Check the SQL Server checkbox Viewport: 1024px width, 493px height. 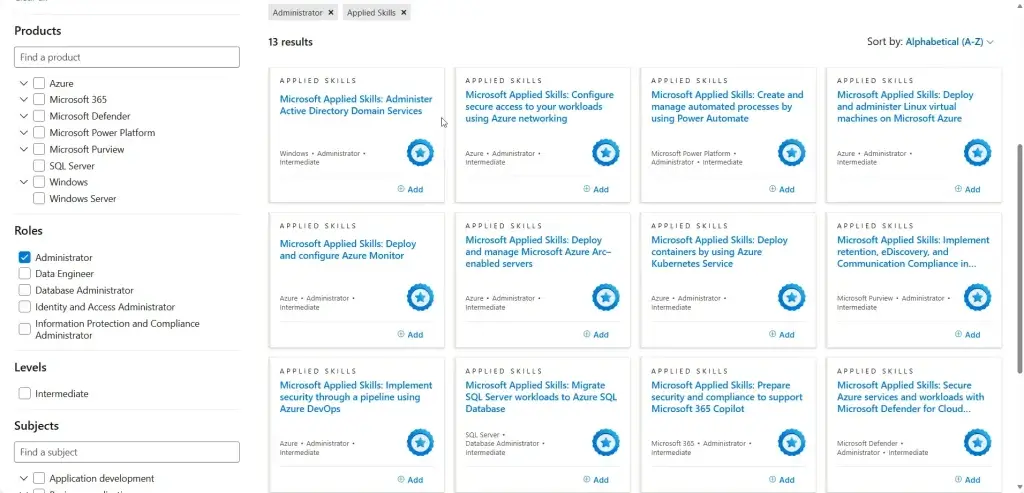pos(39,166)
